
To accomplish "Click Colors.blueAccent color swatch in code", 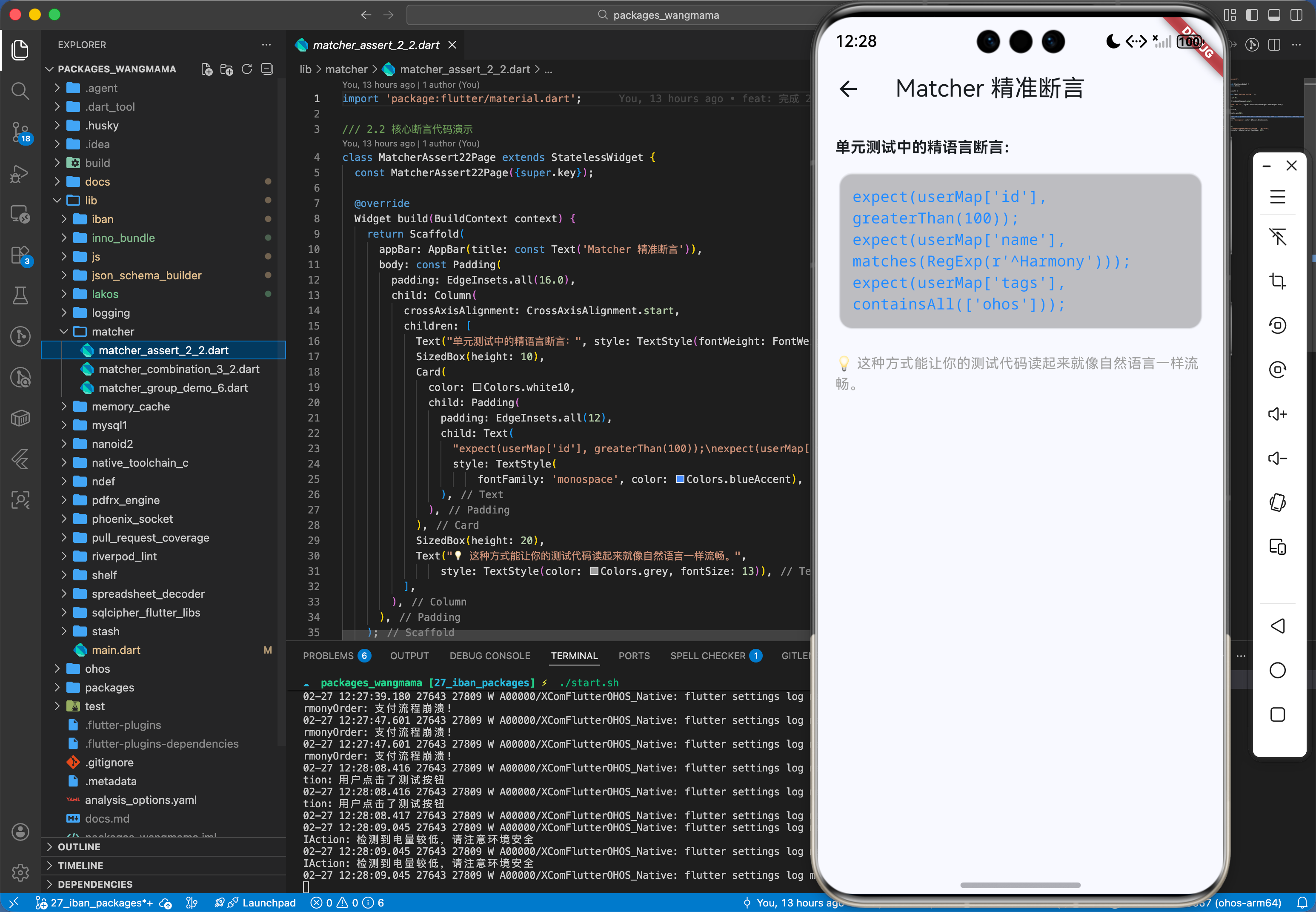I will coord(680,479).
